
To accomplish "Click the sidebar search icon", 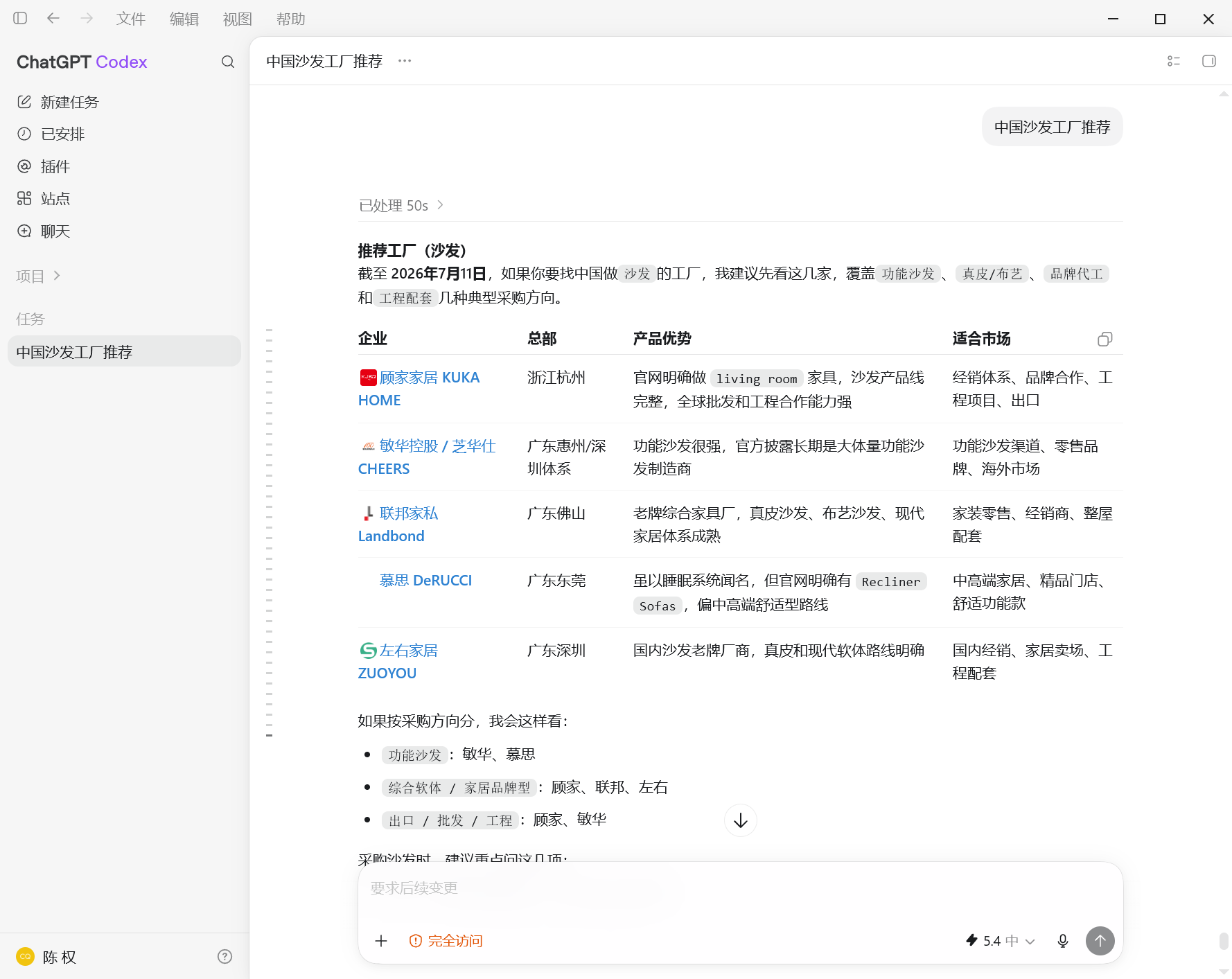I will [228, 62].
